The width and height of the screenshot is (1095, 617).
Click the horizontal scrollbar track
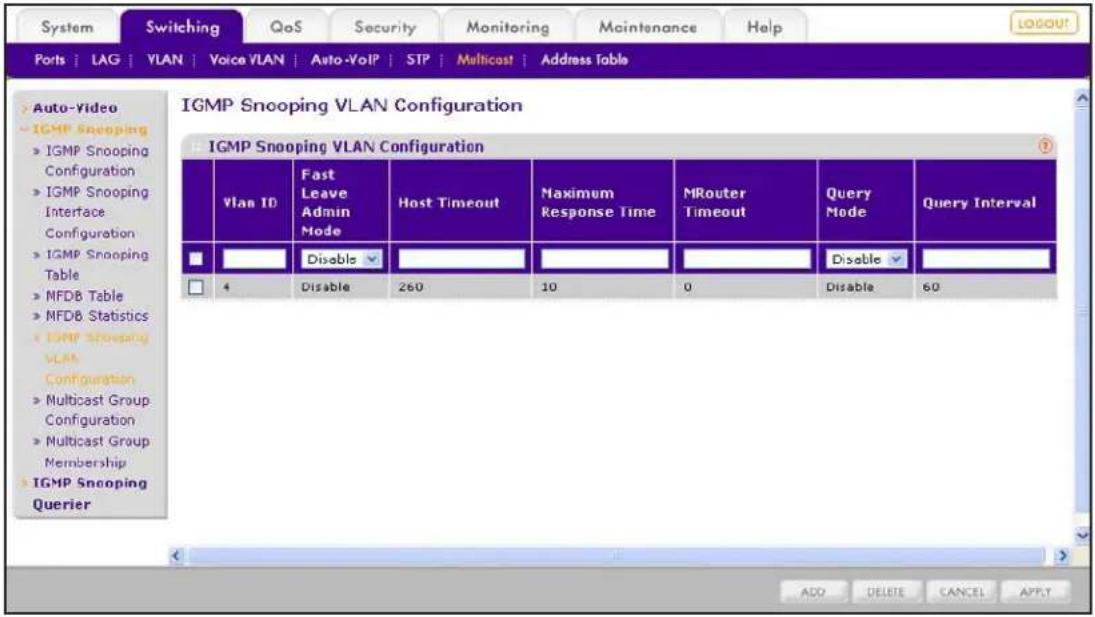point(617,556)
